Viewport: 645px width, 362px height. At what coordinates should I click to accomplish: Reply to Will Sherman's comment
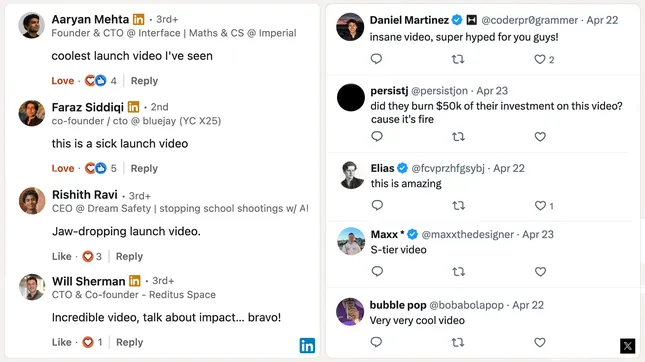(130, 342)
